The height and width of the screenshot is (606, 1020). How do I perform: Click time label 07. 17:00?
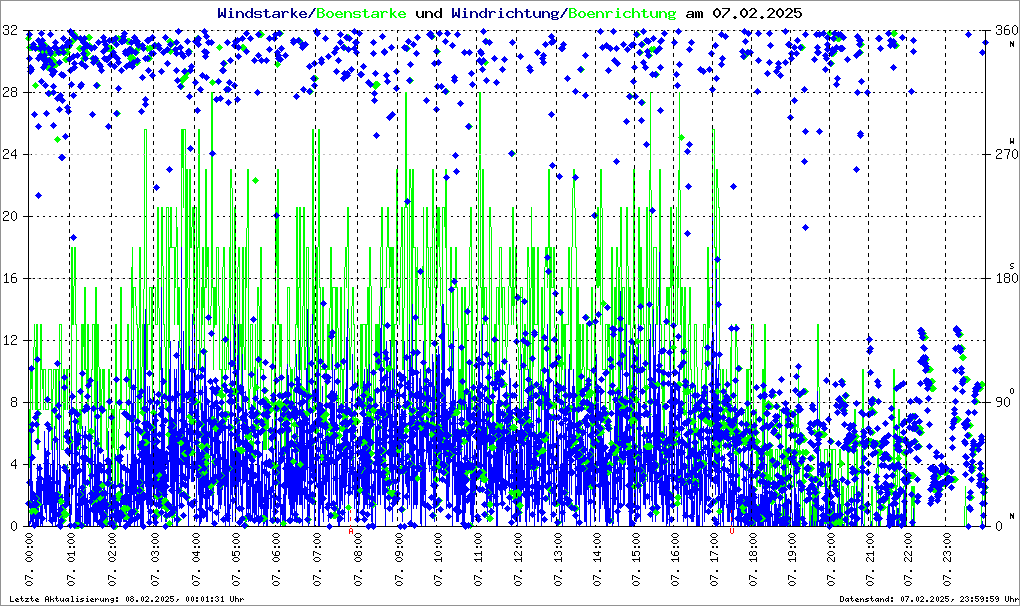[x=714, y=560]
